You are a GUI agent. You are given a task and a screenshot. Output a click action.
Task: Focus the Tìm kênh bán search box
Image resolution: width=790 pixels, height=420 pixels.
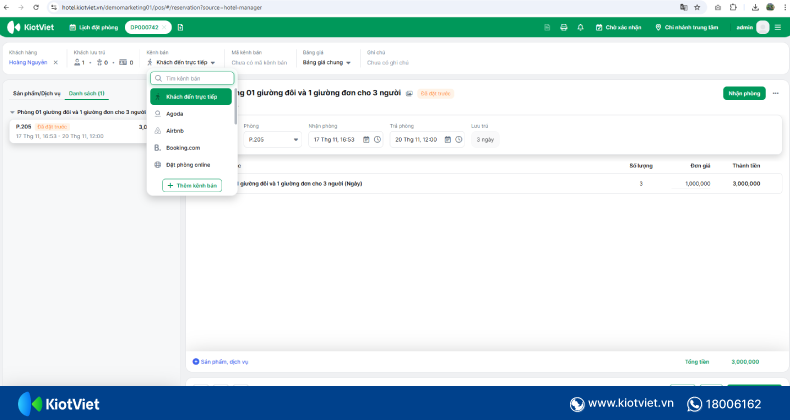192,79
